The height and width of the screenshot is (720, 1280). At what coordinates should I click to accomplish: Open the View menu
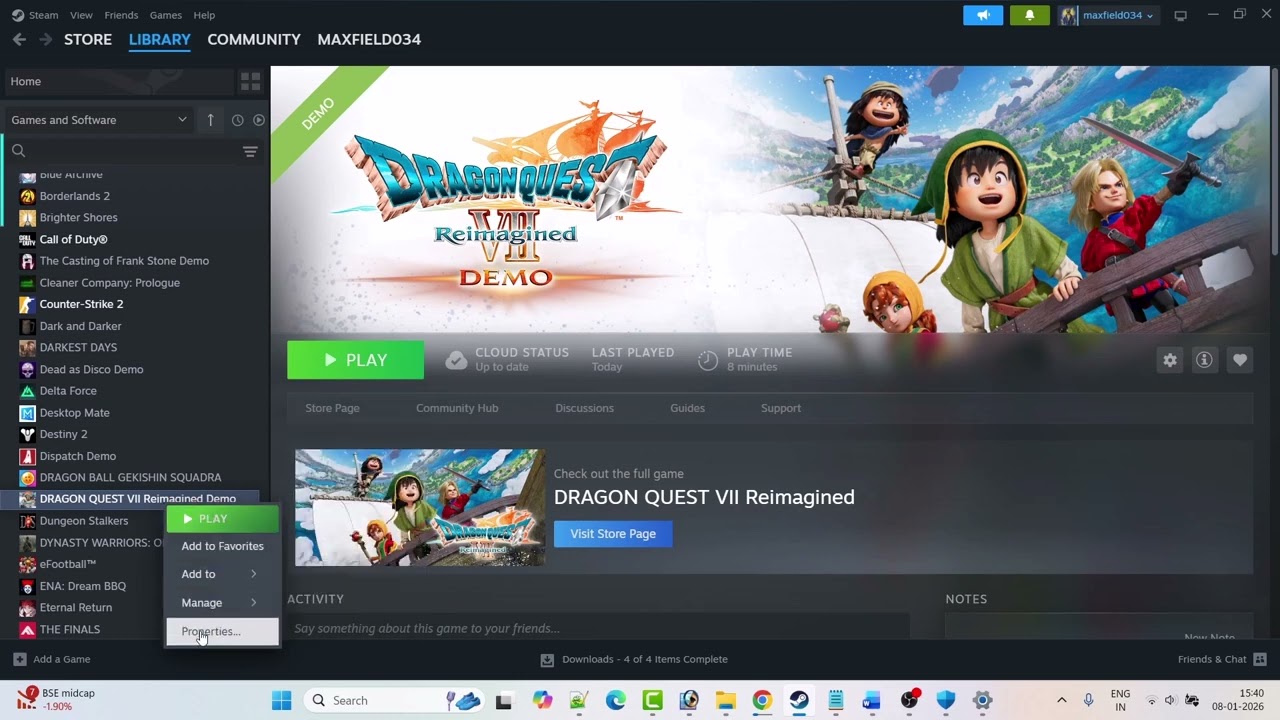pyautogui.click(x=81, y=15)
